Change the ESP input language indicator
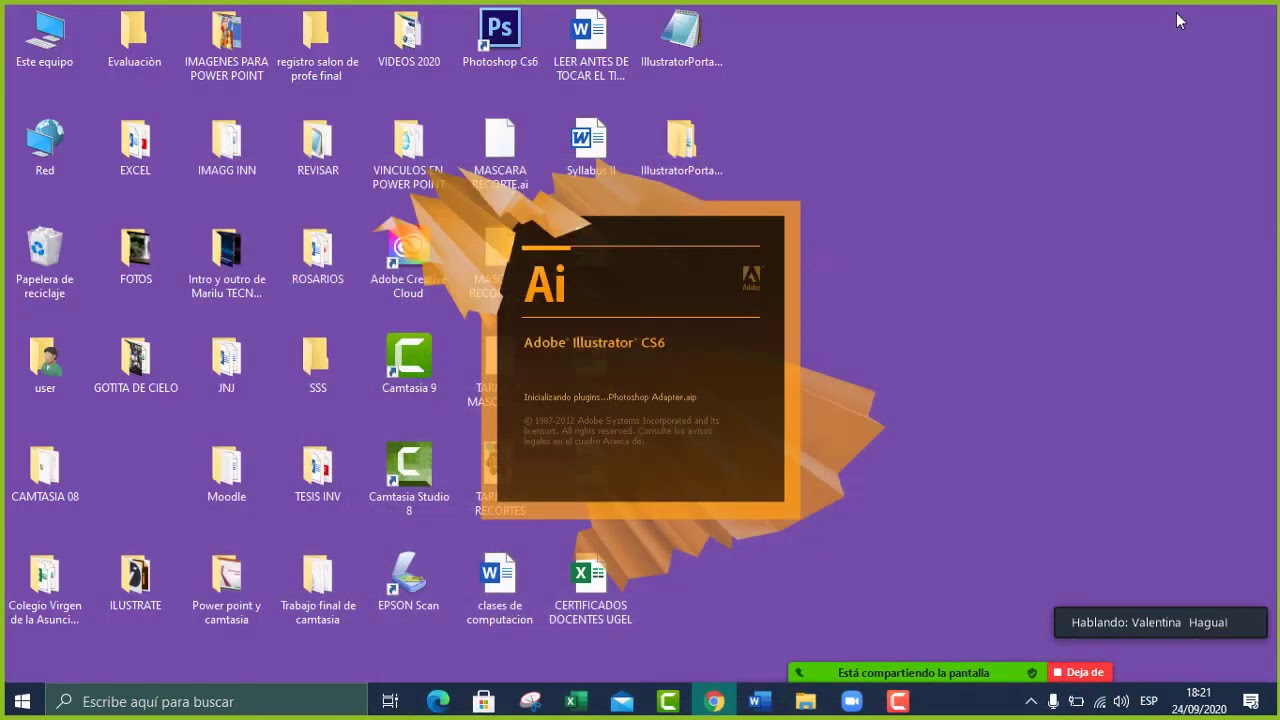The image size is (1280, 720). [1149, 701]
